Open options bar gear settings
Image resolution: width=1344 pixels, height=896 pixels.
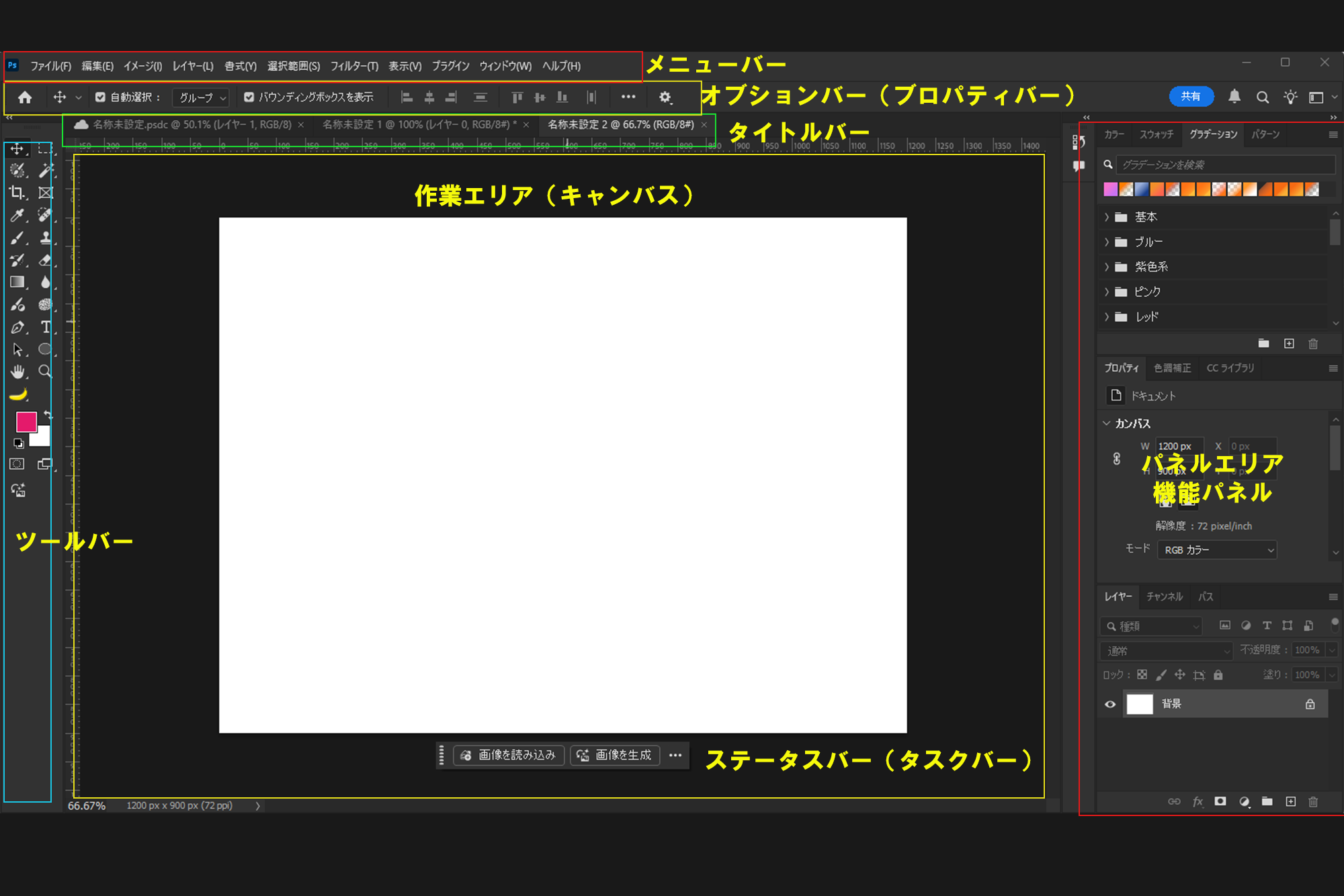[x=665, y=97]
